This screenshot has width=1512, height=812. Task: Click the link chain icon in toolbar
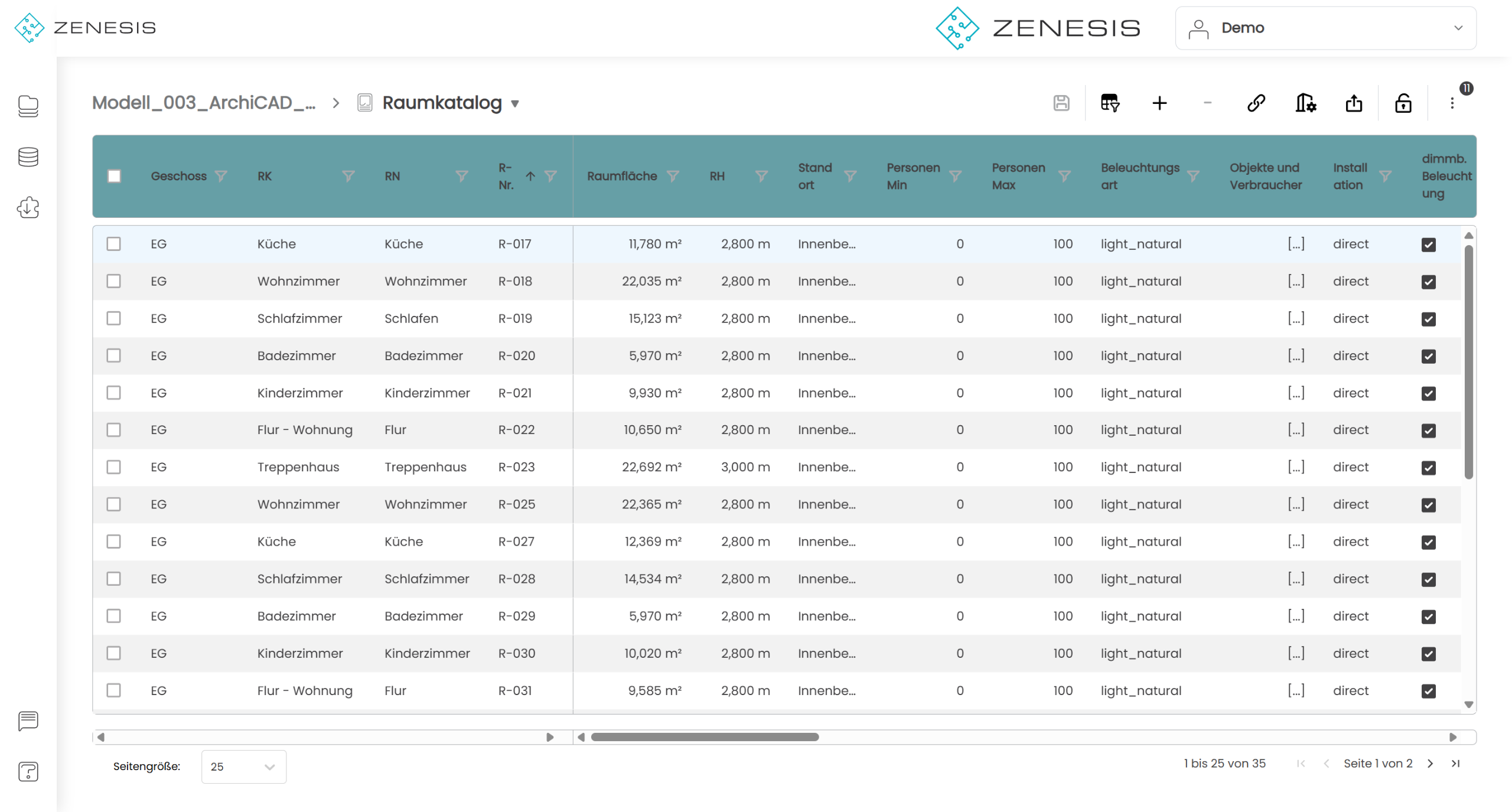click(1256, 103)
